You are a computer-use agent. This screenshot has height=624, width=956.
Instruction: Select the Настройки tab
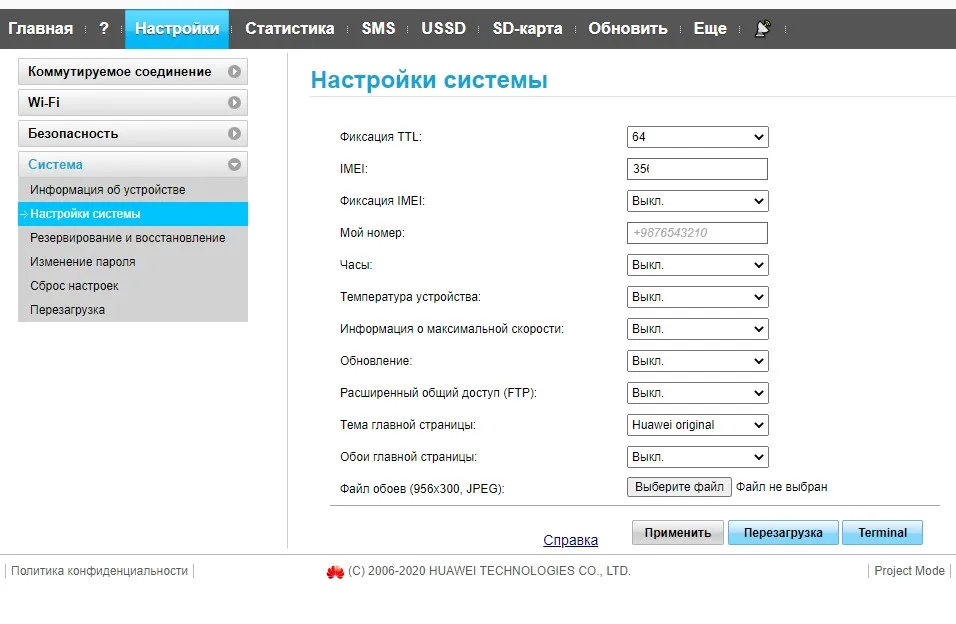pyautogui.click(x=177, y=29)
